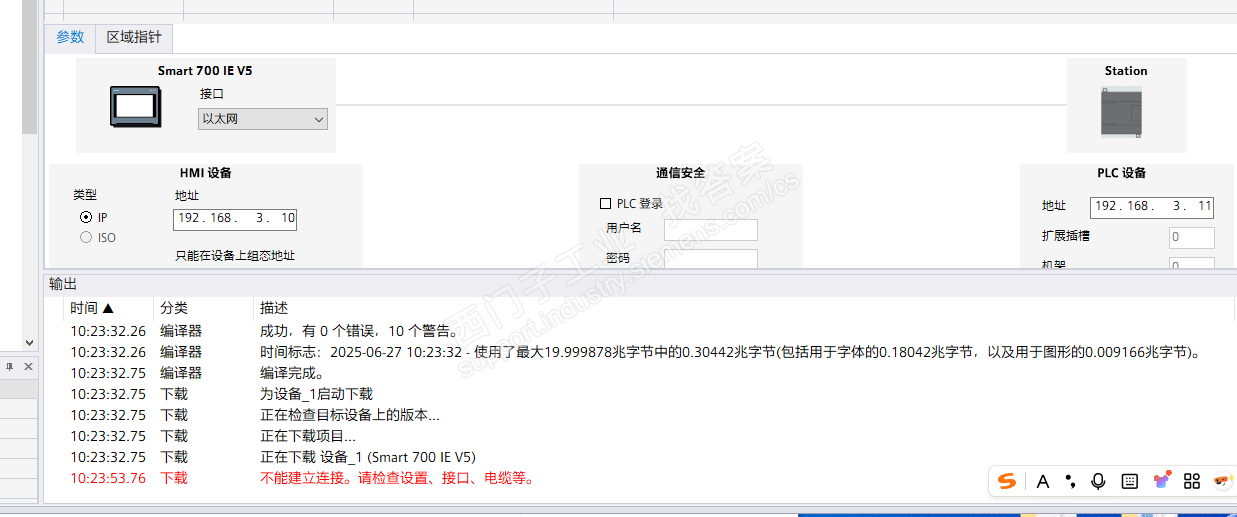Toggle the punctuation mode icon in IME bar
The image size is (1237, 517).
point(1071,481)
